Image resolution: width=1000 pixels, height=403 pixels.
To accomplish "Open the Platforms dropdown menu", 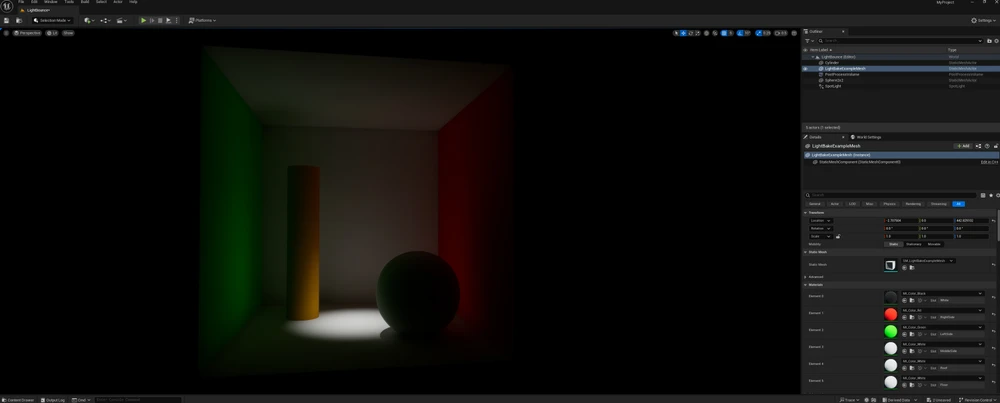I will [x=202, y=20].
